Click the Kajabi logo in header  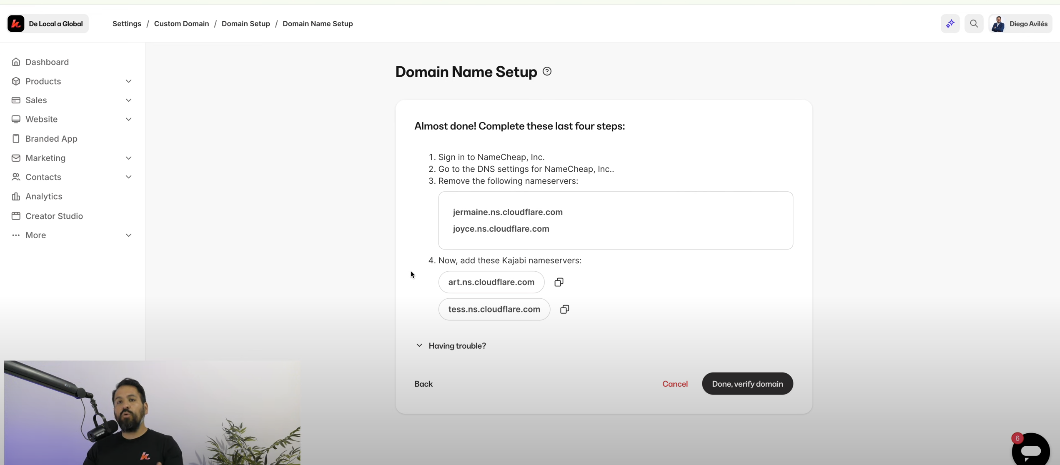(16, 24)
